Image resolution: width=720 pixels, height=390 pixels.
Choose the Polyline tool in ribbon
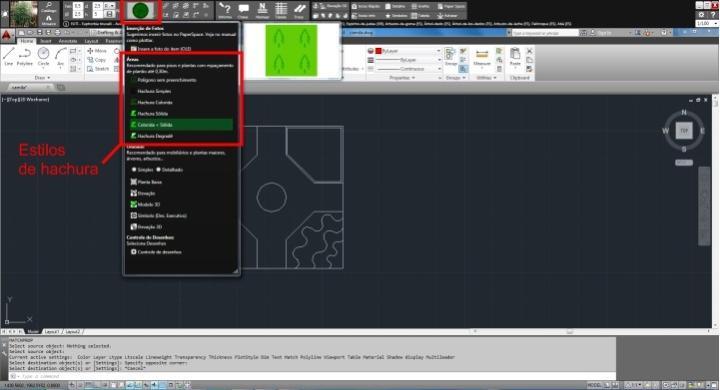pyautogui.click(x=25, y=57)
